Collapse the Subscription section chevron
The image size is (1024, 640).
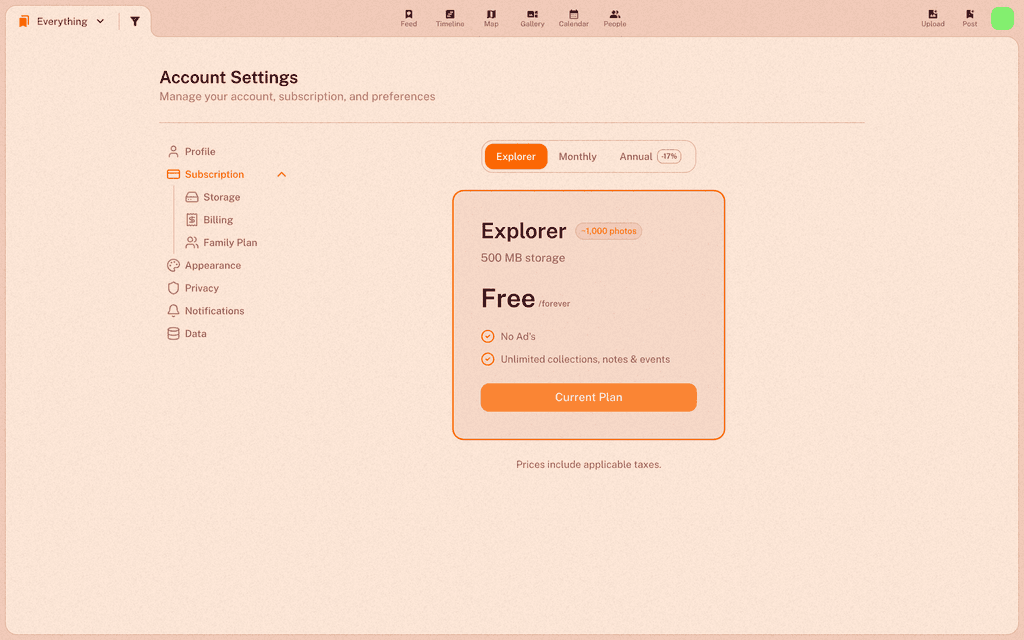coord(281,174)
